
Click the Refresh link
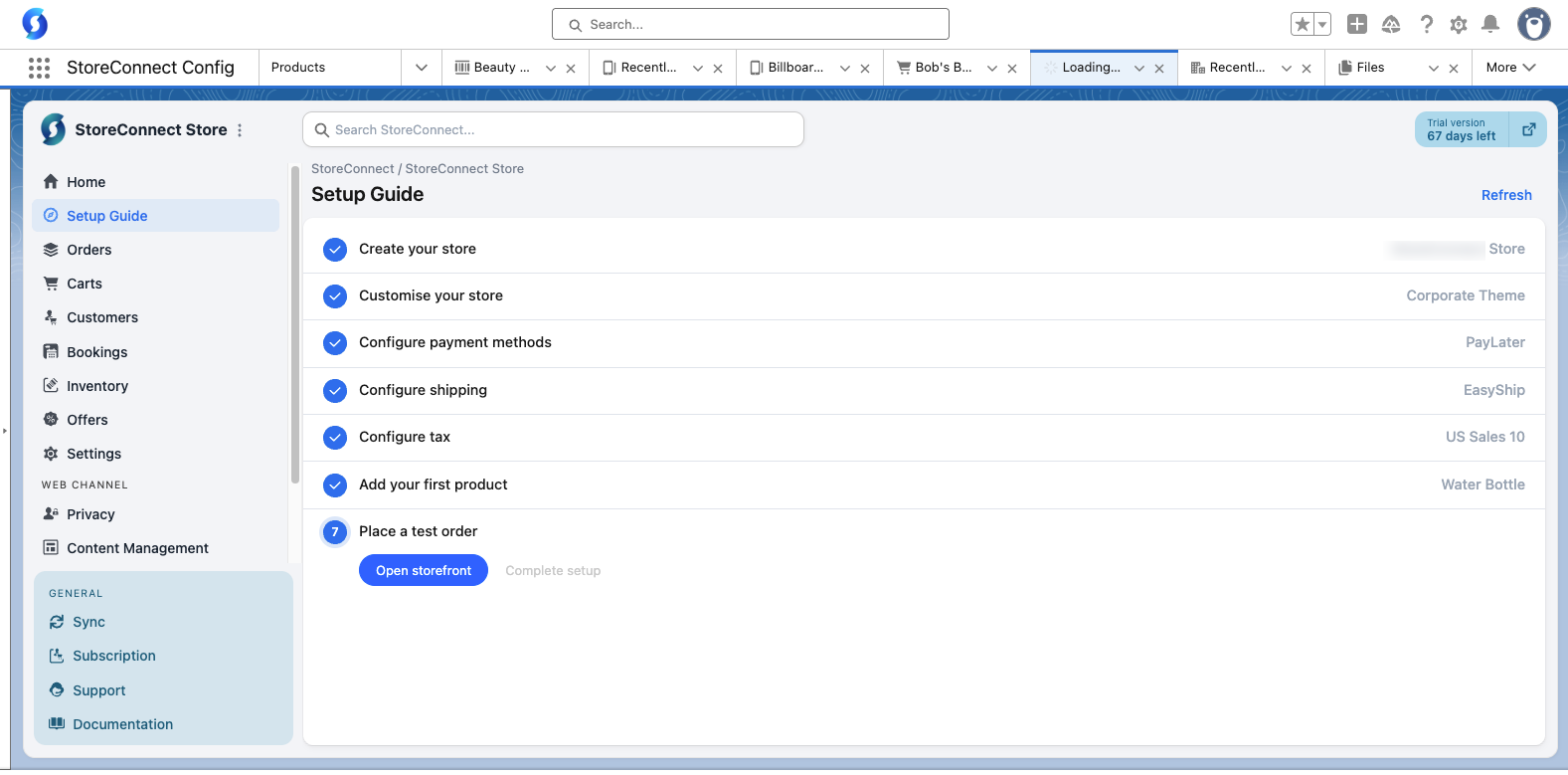pyautogui.click(x=1506, y=195)
